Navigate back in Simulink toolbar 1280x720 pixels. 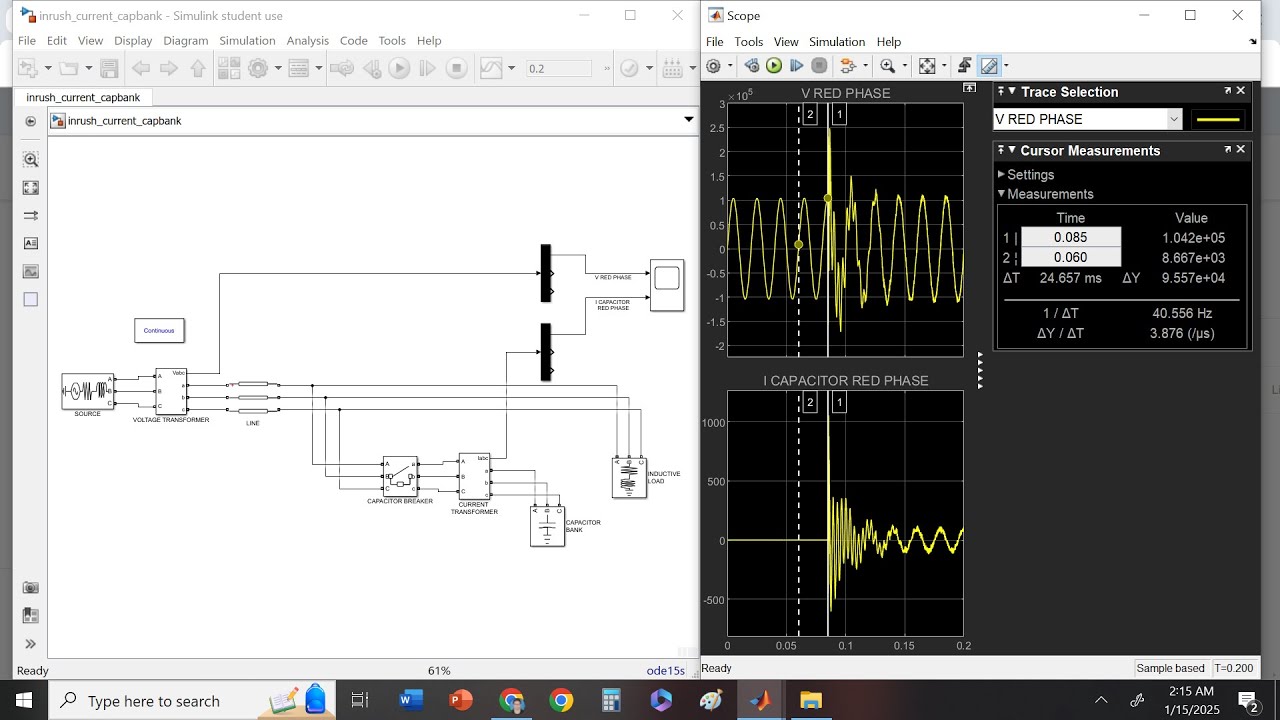click(x=141, y=68)
